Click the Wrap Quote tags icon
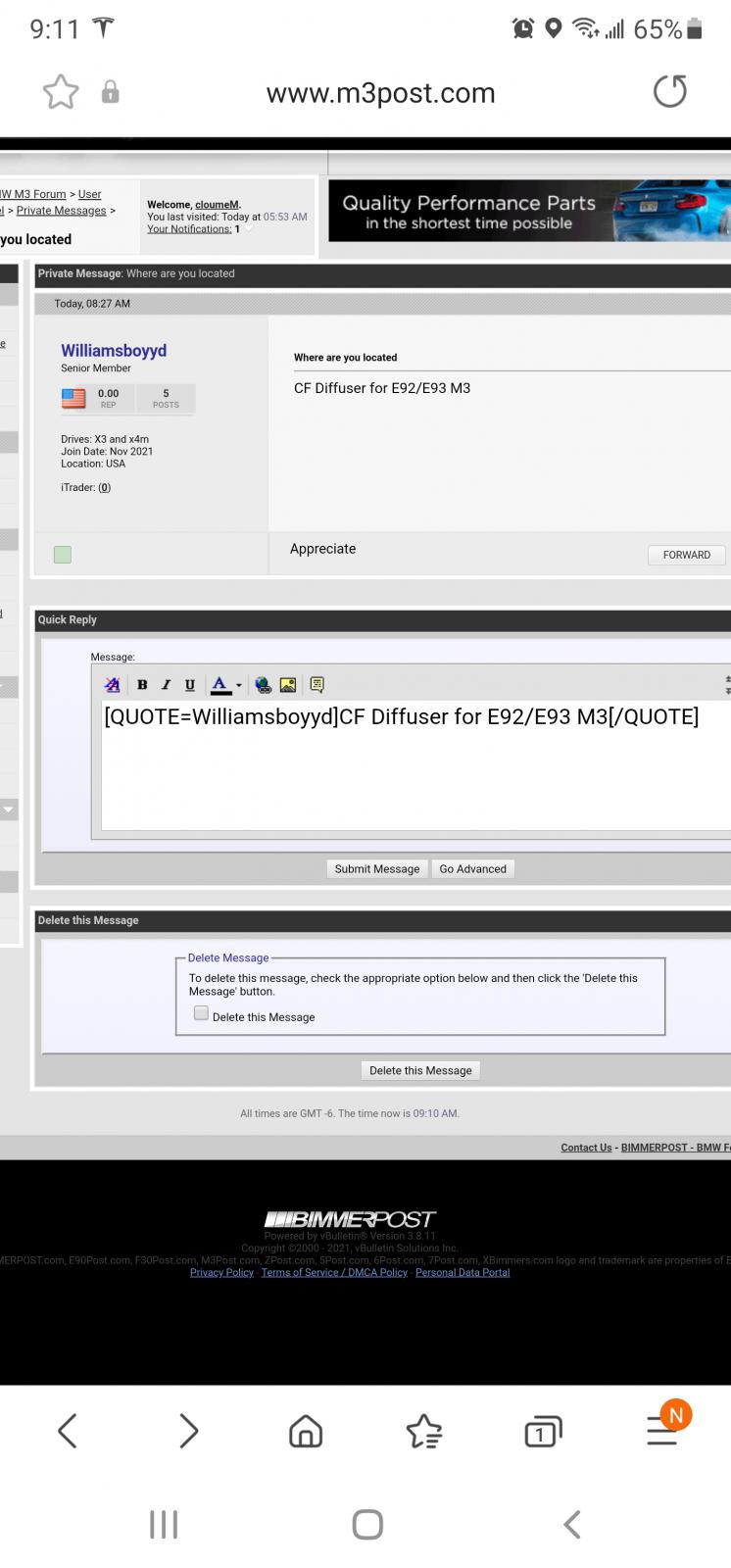Image resolution: width=731 pixels, height=1568 pixels. 317,685
